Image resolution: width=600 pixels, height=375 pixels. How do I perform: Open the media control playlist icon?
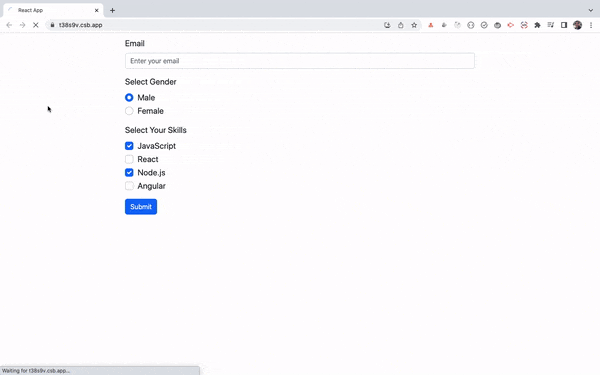(551, 25)
